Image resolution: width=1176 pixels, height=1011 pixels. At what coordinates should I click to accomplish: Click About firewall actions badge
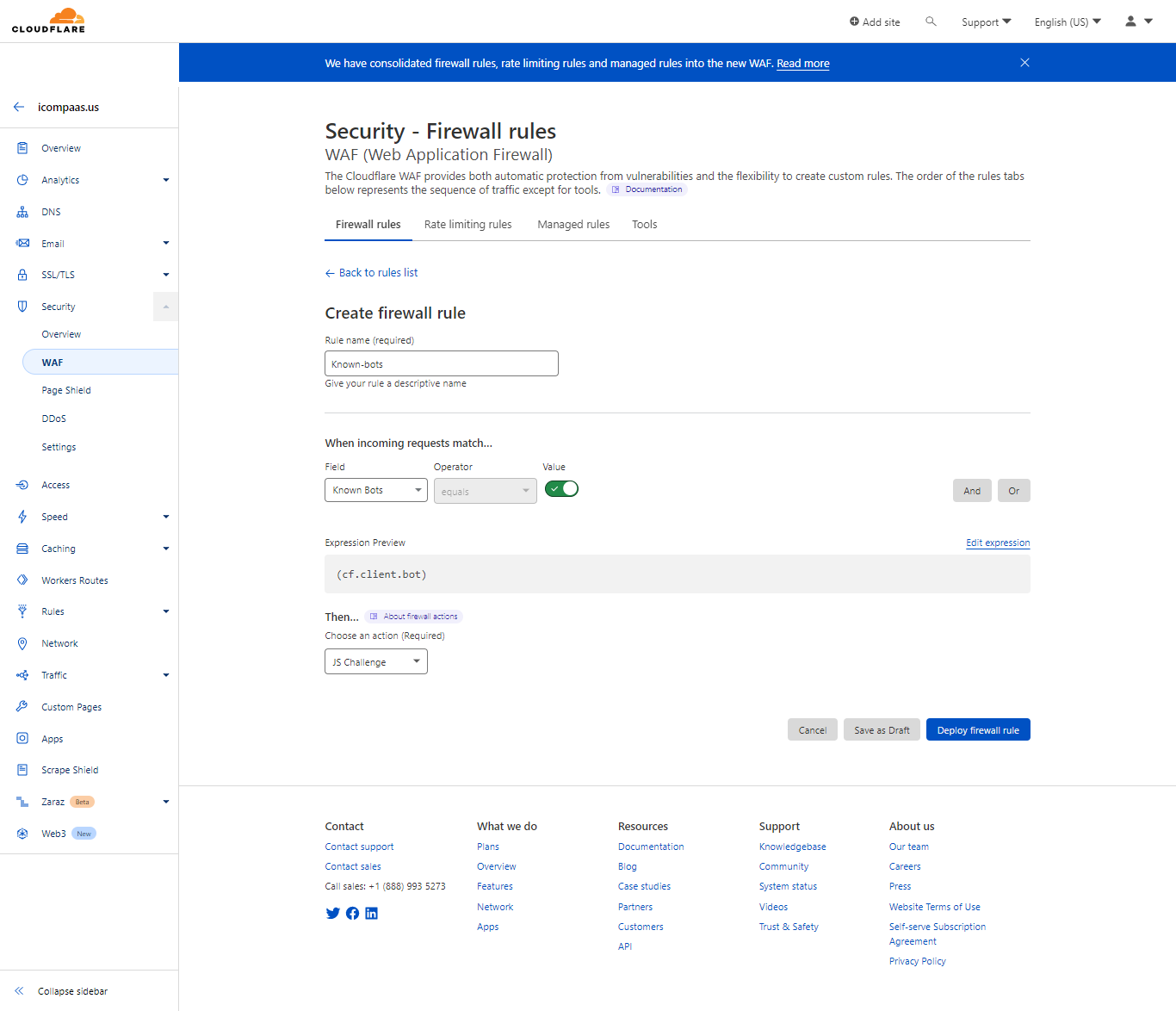pos(414,617)
